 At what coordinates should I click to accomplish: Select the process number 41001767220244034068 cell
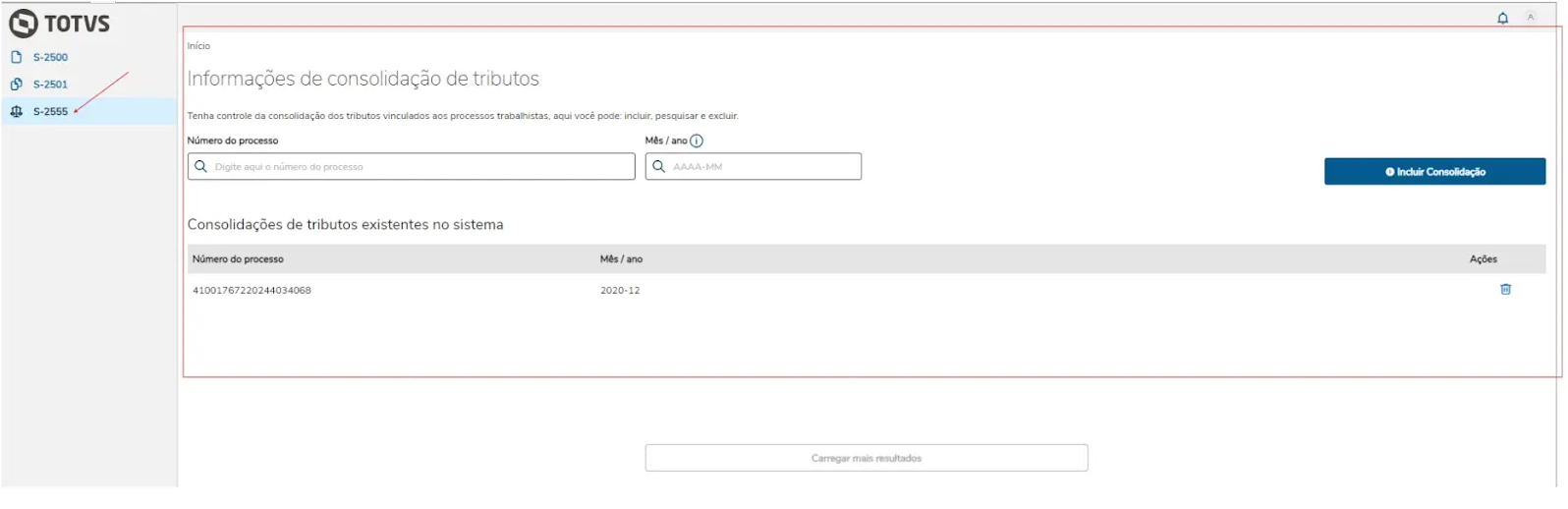252,291
